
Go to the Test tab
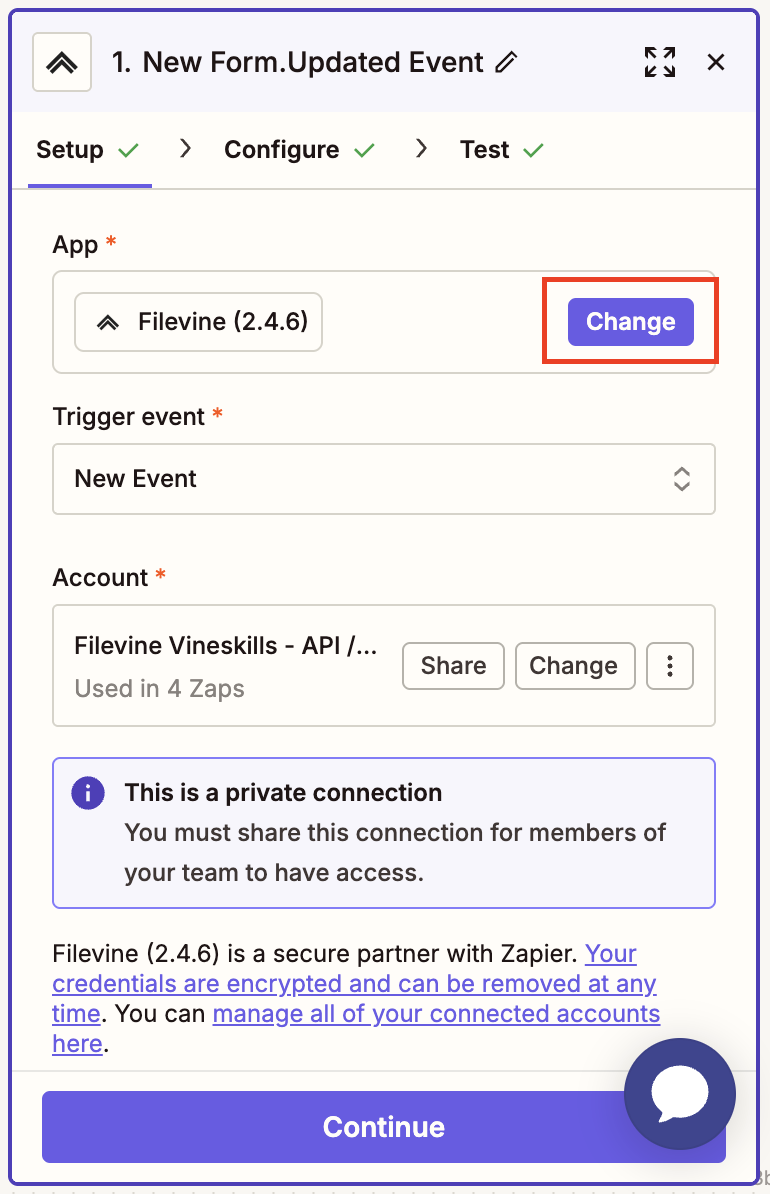(485, 150)
